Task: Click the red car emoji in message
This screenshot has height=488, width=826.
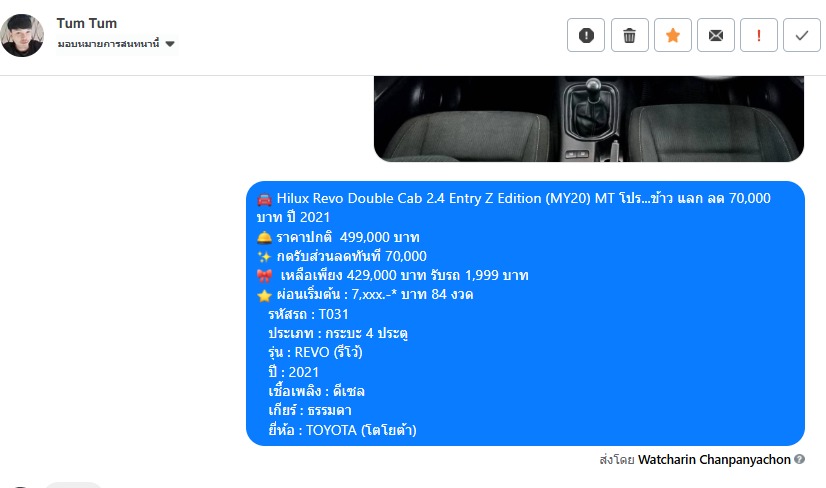Action: (264, 199)
